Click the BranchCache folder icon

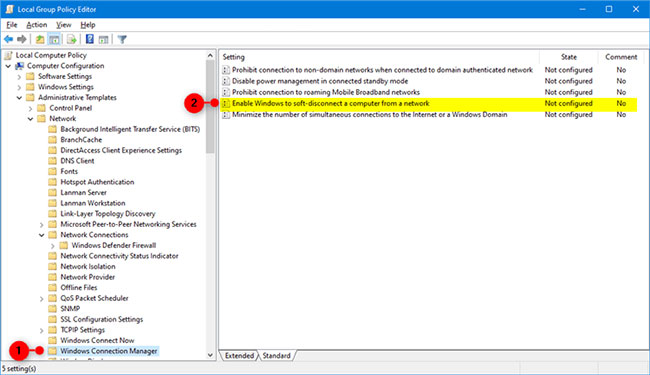click(x=52, y=140)
